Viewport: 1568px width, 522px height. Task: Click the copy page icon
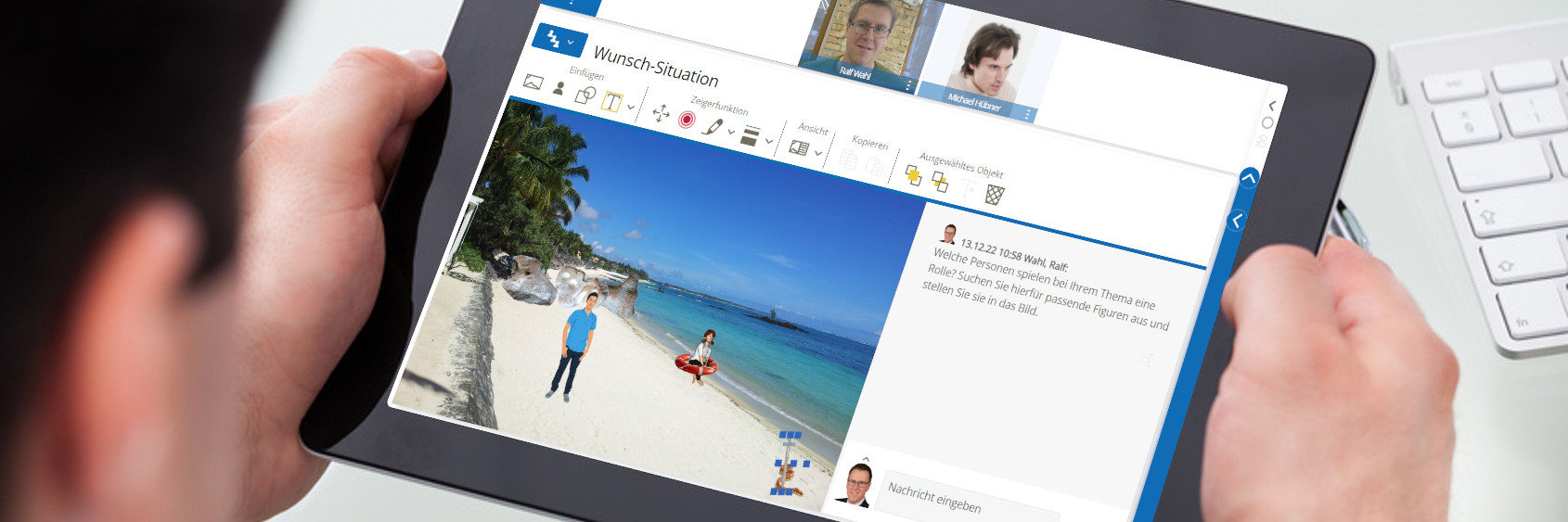[x=848, y=159]
